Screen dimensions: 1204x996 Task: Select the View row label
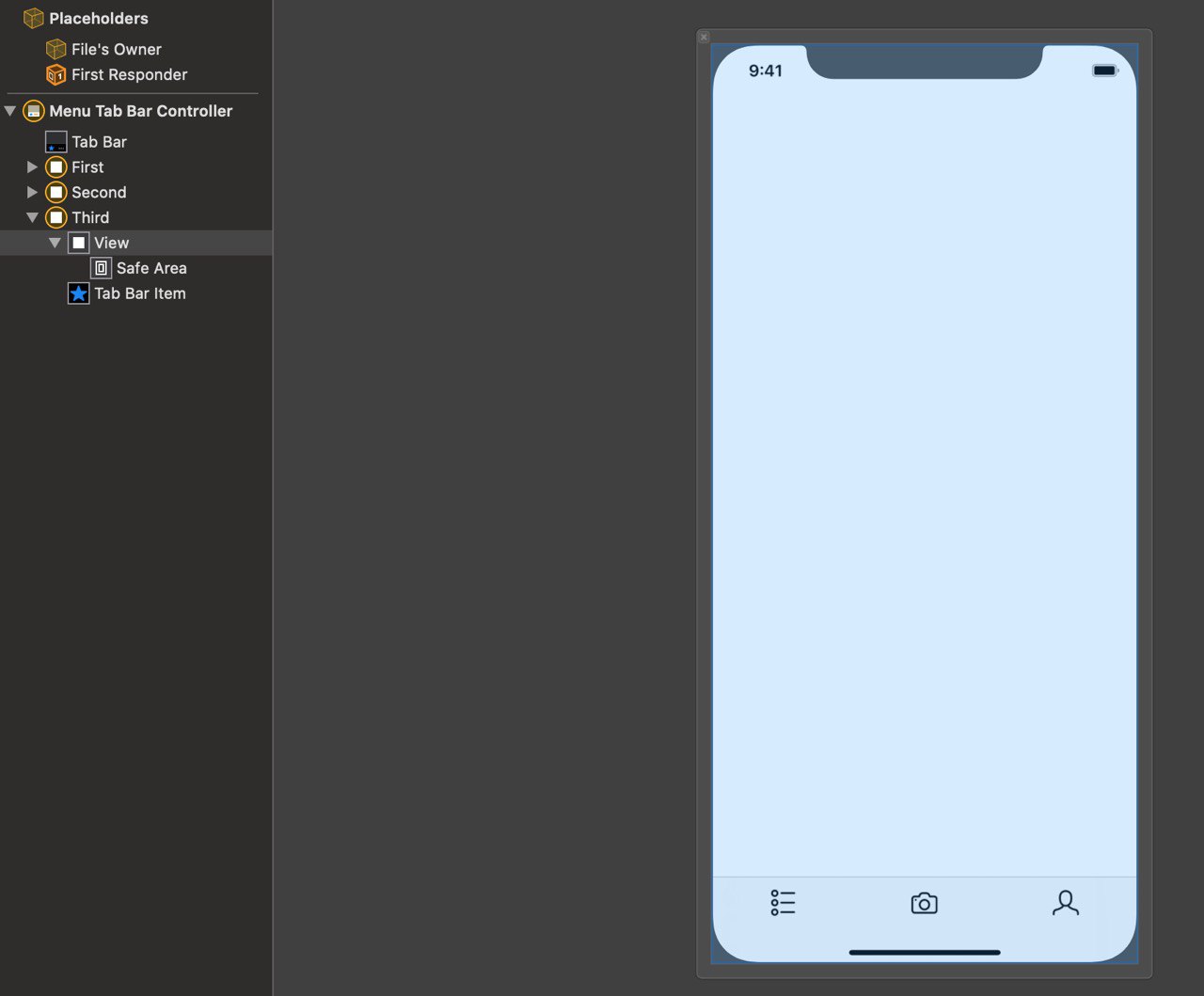tap(112, 243)
